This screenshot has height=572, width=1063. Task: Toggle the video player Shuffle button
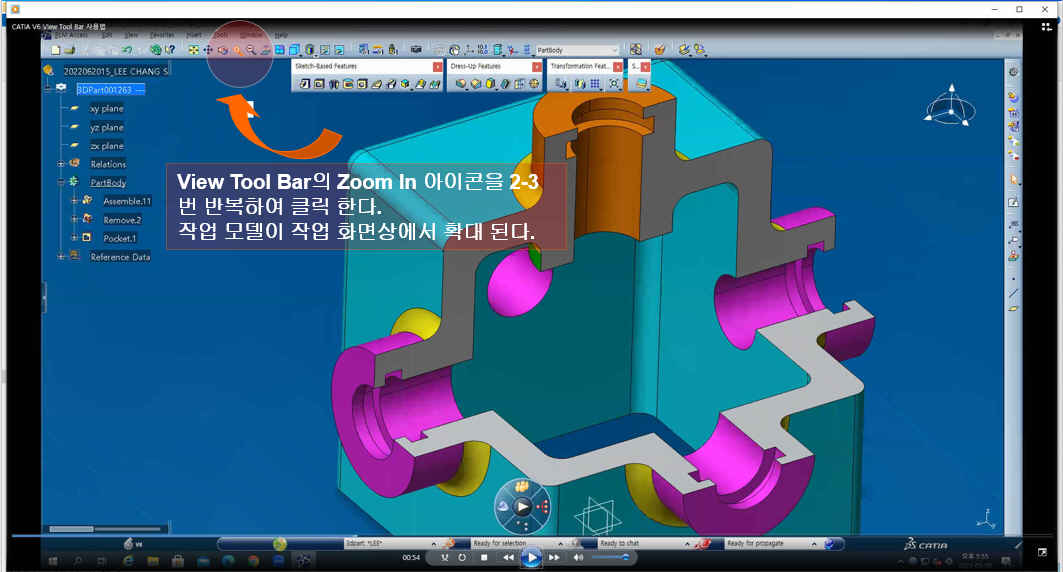pos(445,557)
